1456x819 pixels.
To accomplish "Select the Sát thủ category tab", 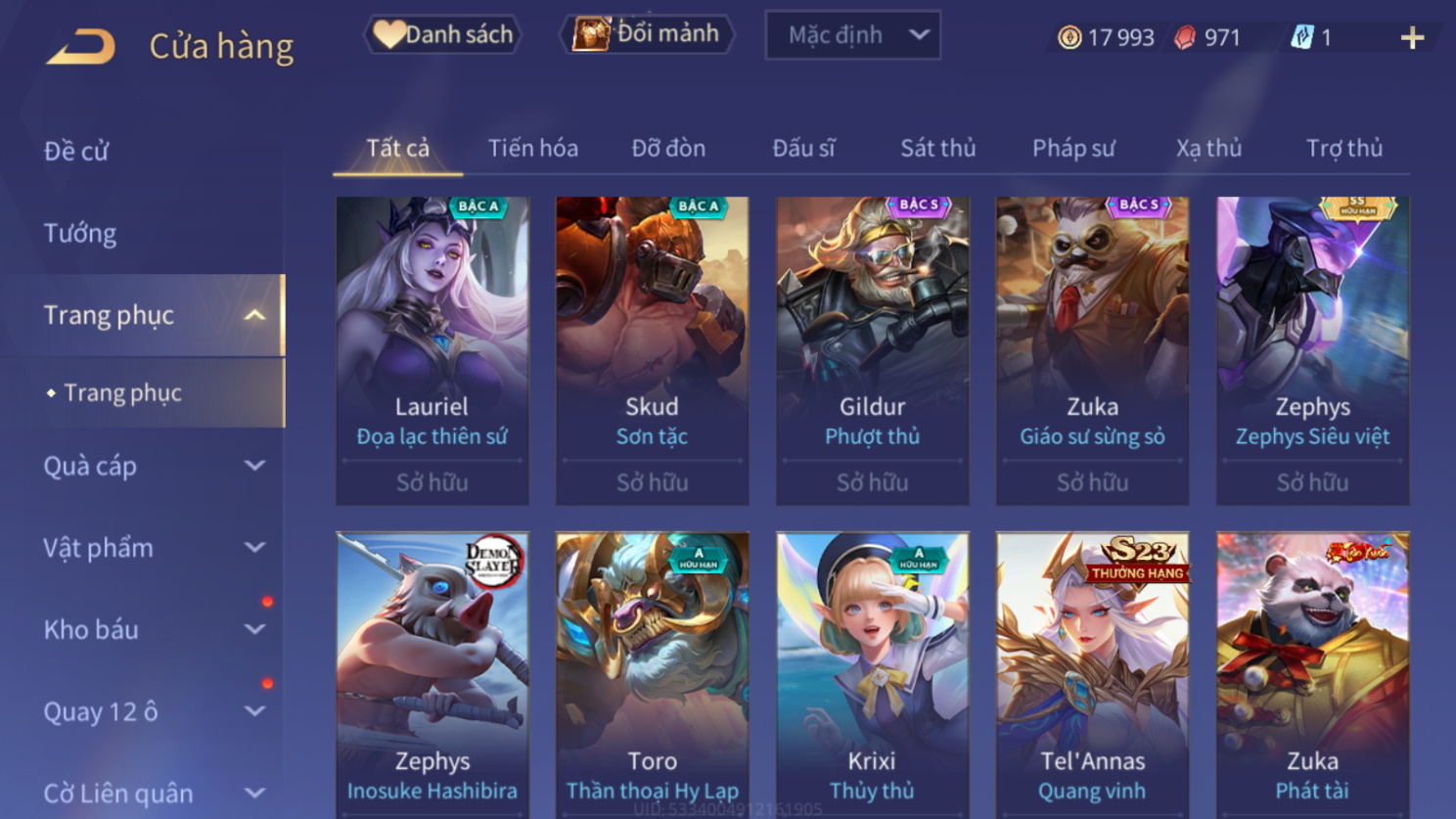I will (938, 148).
